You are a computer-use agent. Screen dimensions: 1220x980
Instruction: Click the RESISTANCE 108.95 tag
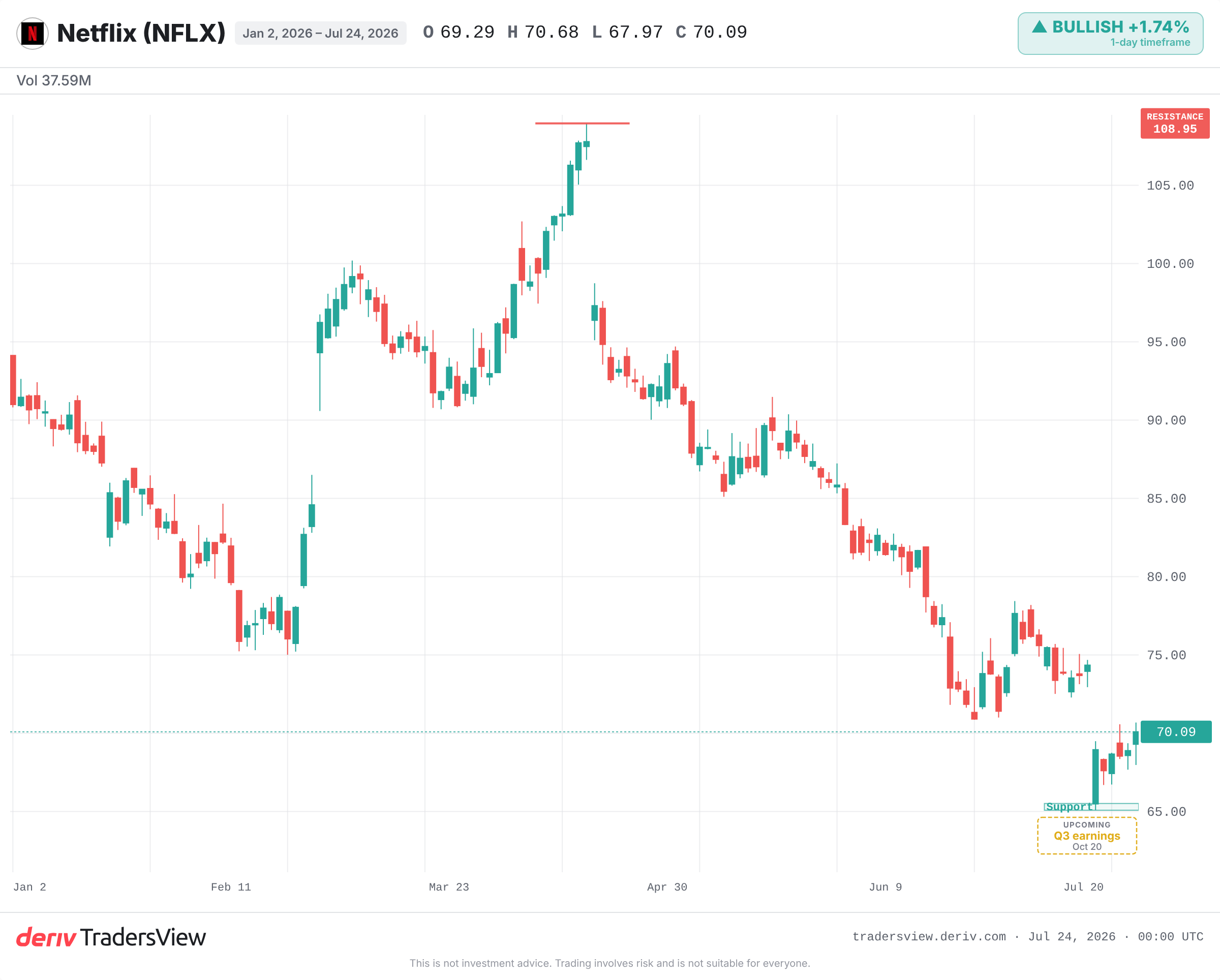click(x=1175, y=124)
